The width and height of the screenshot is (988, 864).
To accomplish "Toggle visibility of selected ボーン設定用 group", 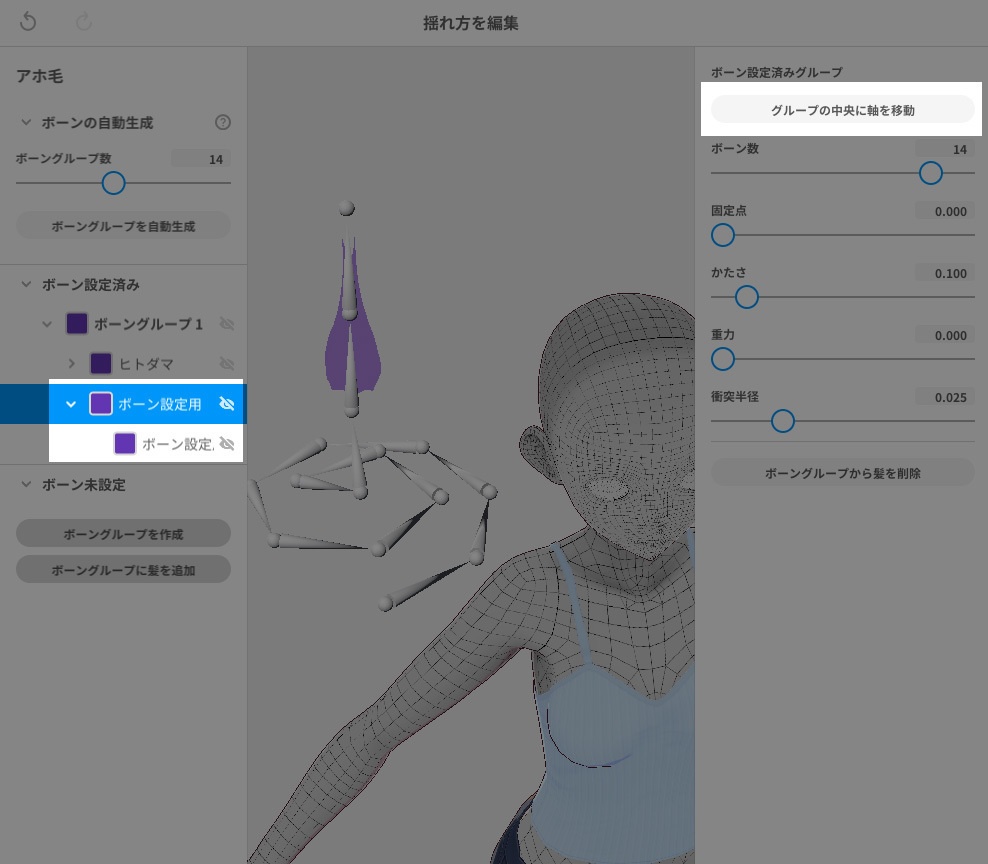I will coord(227,403).
